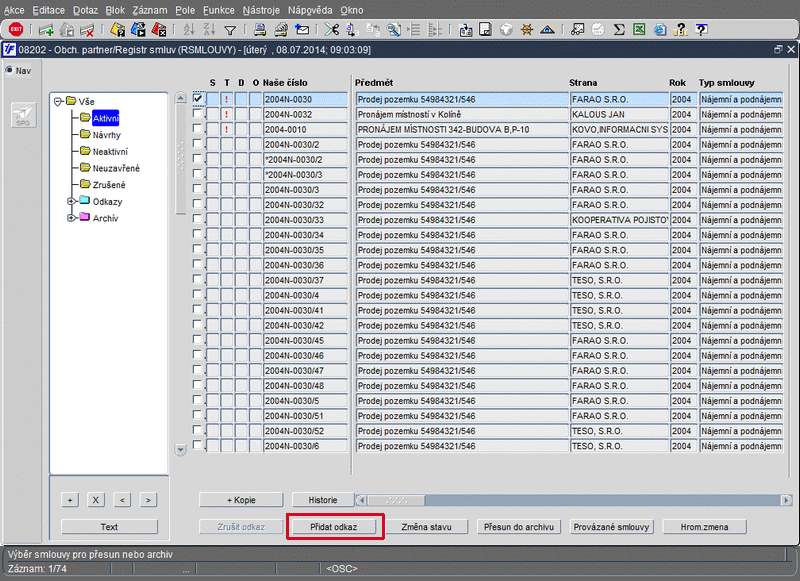Image resolution: width=800 pixels, height=581 pixels.
Task: Click the execute query icon with play symbol
Action: [138, 30]
